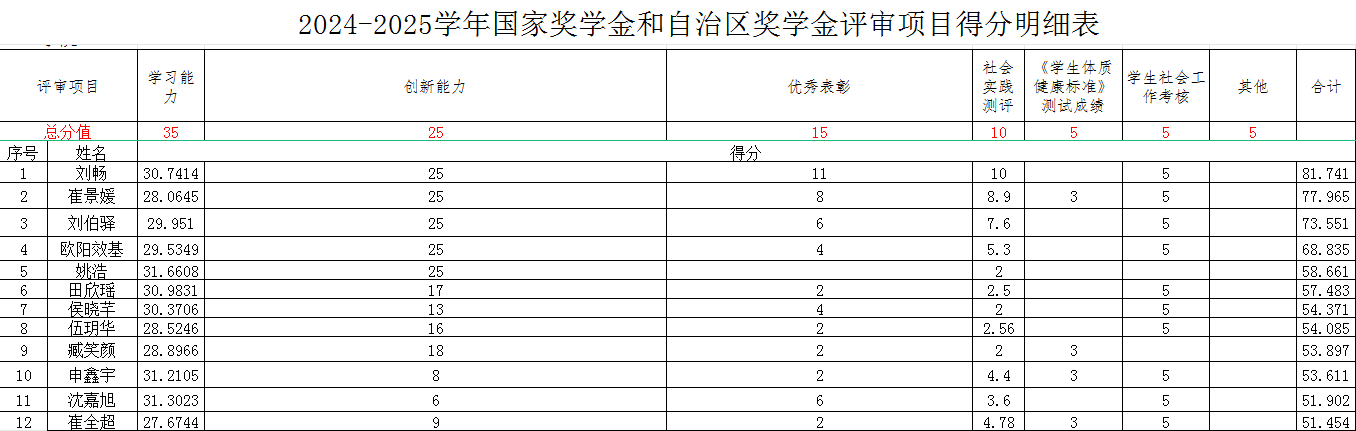This screenshot has width=1356, height=431.
Task: Select the 其他 column header
Action: 1252,87
